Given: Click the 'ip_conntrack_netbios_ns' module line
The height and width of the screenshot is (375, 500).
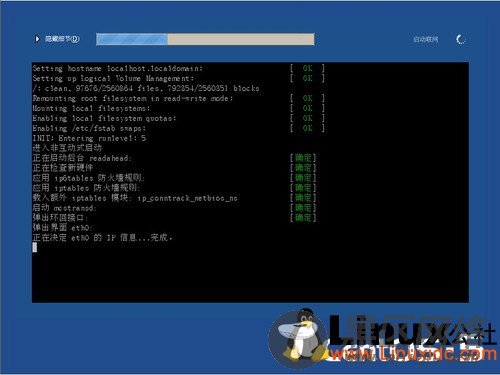Looking at the screenshot, I should [135, 198].
